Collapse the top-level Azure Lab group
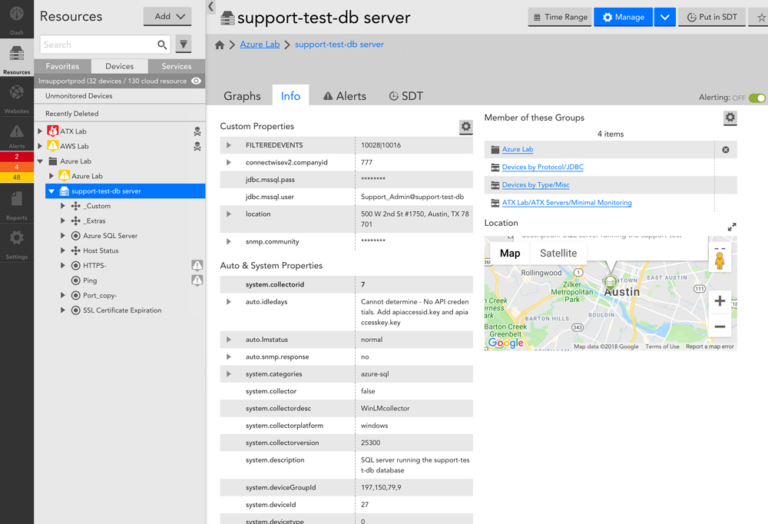Viewport: 768px width, 524px height. 40,161
